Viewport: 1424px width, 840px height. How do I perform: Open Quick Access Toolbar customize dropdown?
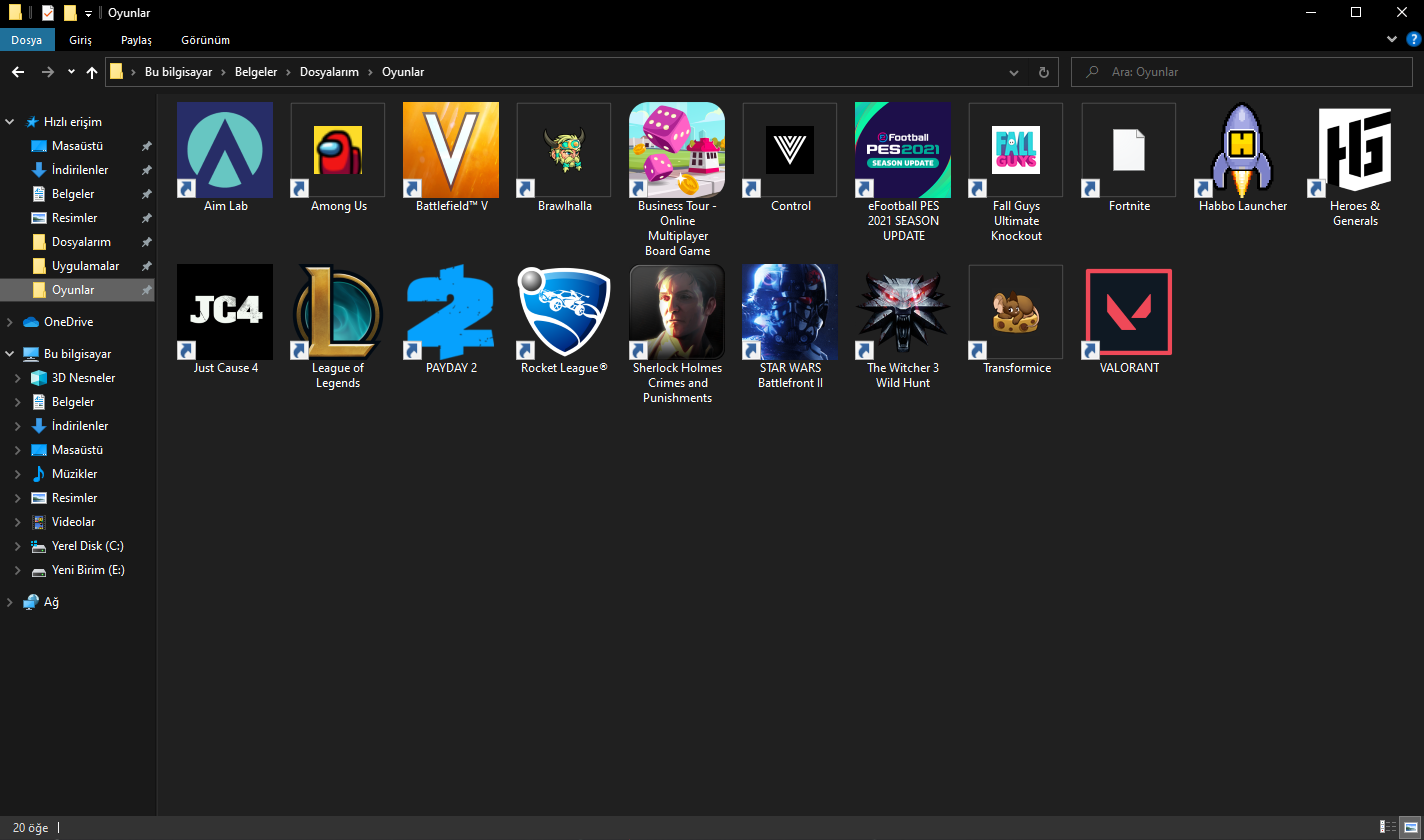(x=89, y=13)
